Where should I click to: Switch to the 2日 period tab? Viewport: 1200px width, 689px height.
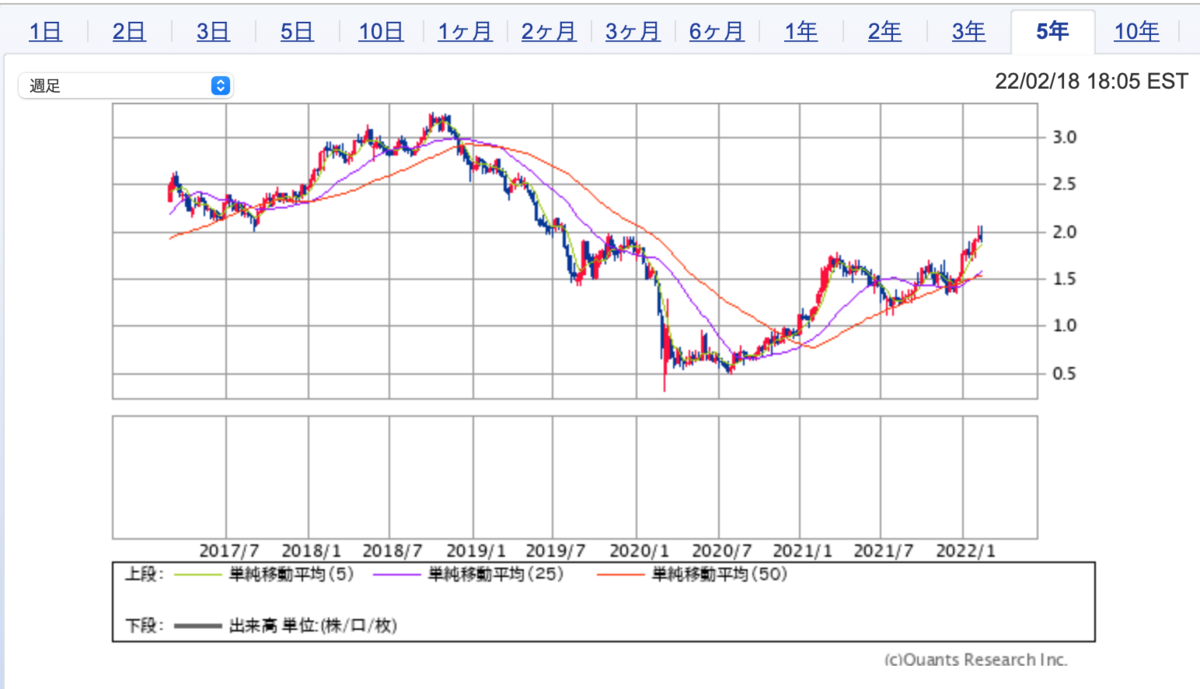(129, 32)
